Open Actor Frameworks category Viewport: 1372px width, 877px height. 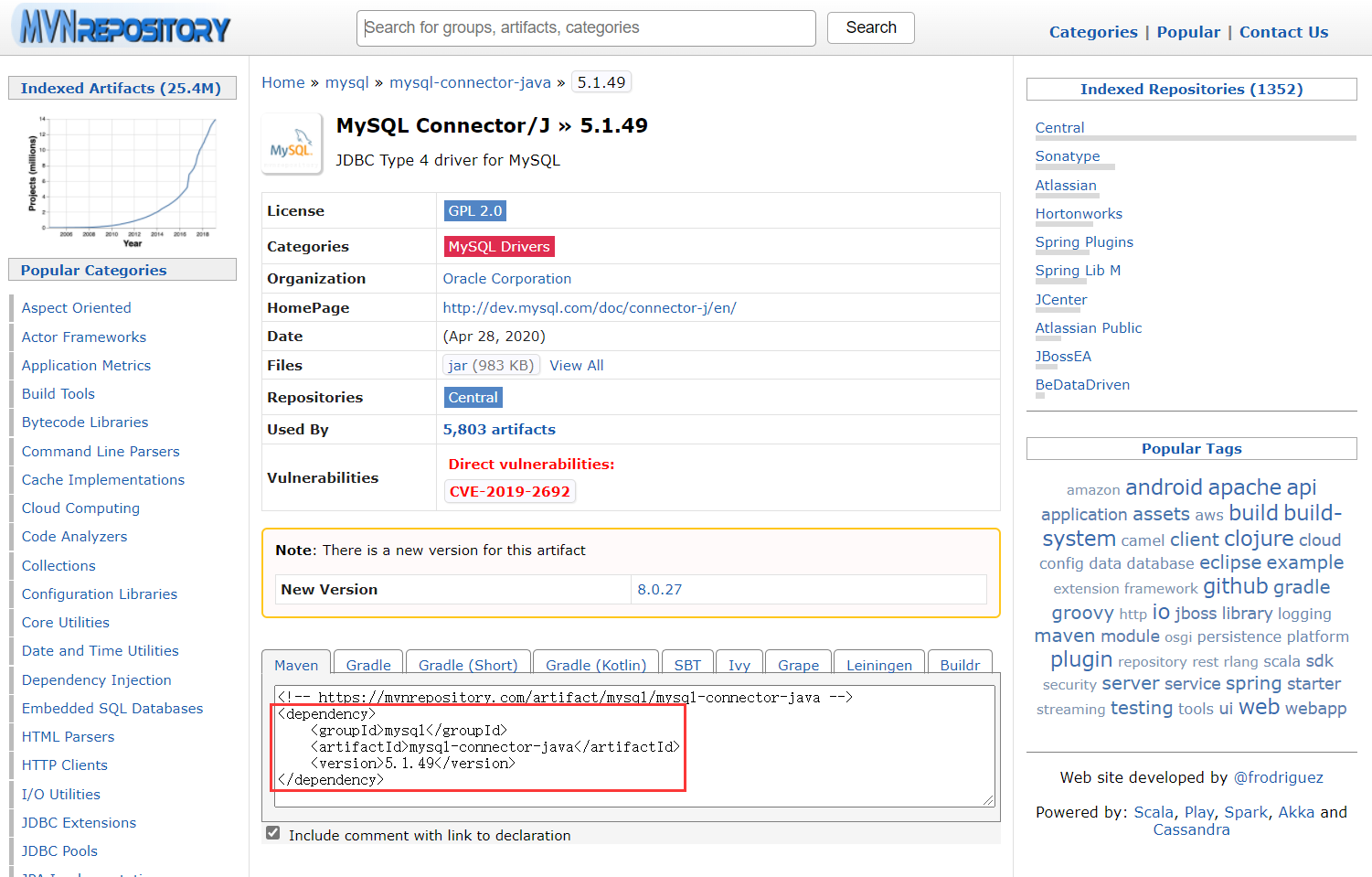tap(84, 337)
